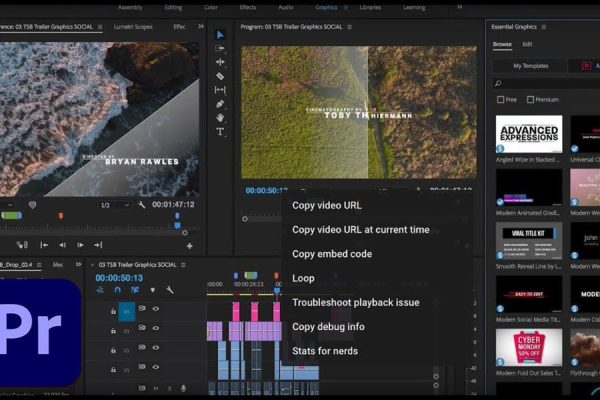
Task: Toggle eye visibility for top video track
Action: point(156,309)
